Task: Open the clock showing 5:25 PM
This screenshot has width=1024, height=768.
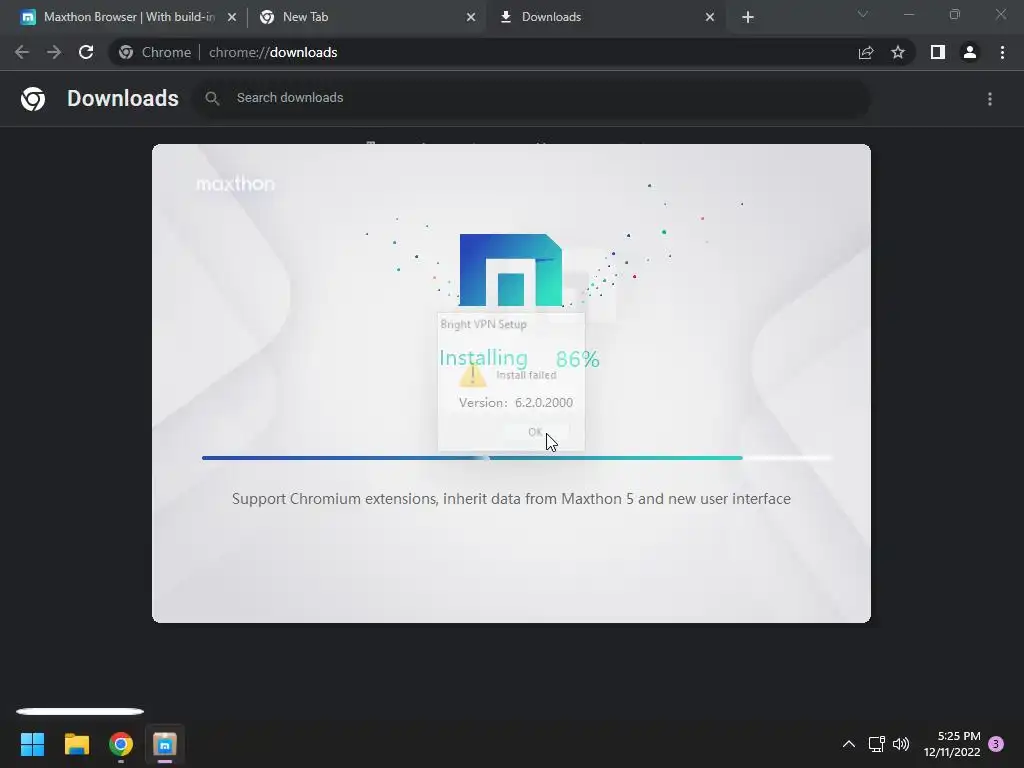Action: pyautogui.click(x=952, y=744)
